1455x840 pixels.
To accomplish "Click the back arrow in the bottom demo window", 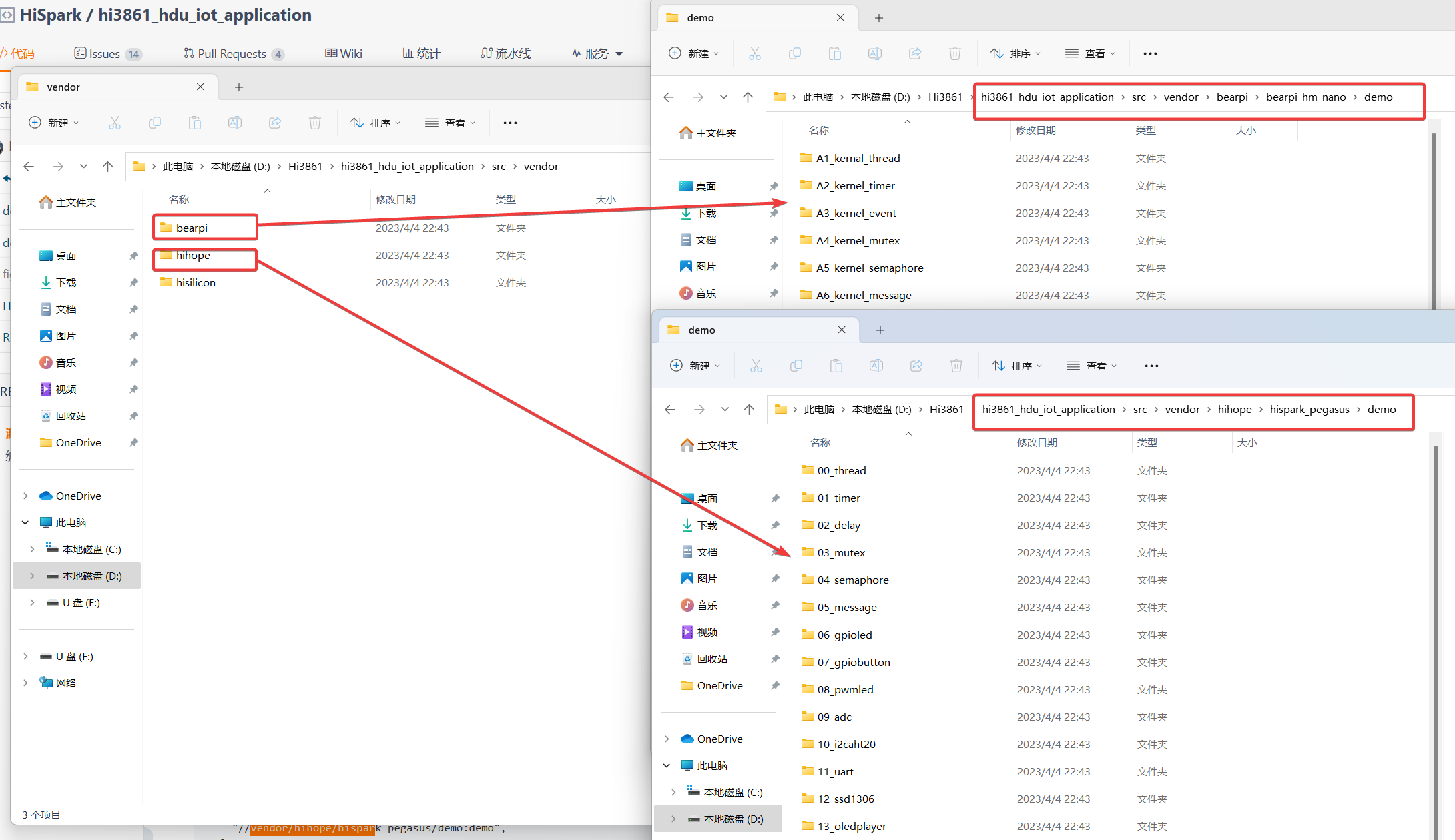I will [671, 410].
